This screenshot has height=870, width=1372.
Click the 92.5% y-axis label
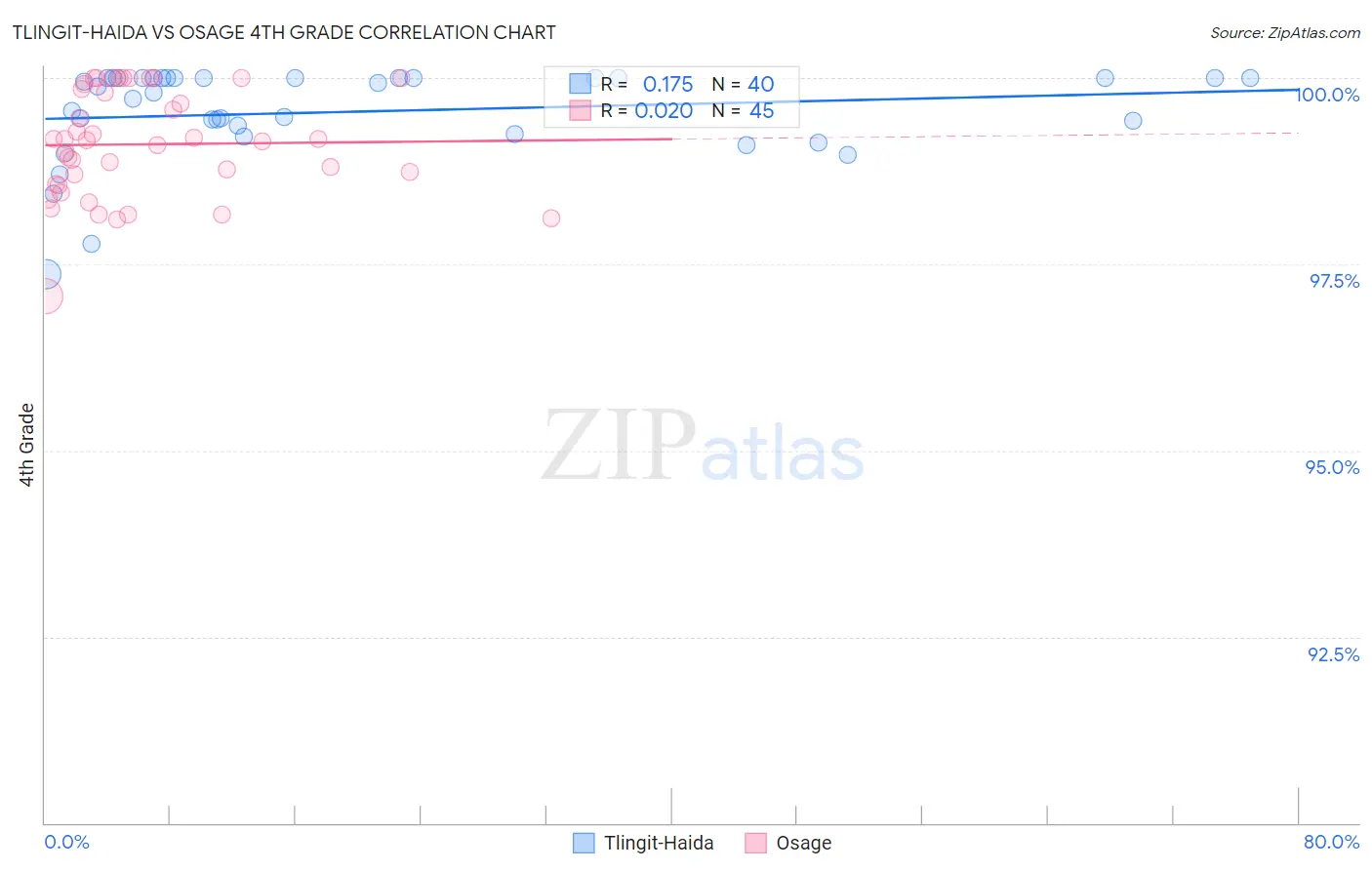click(x=1334, y=654)
